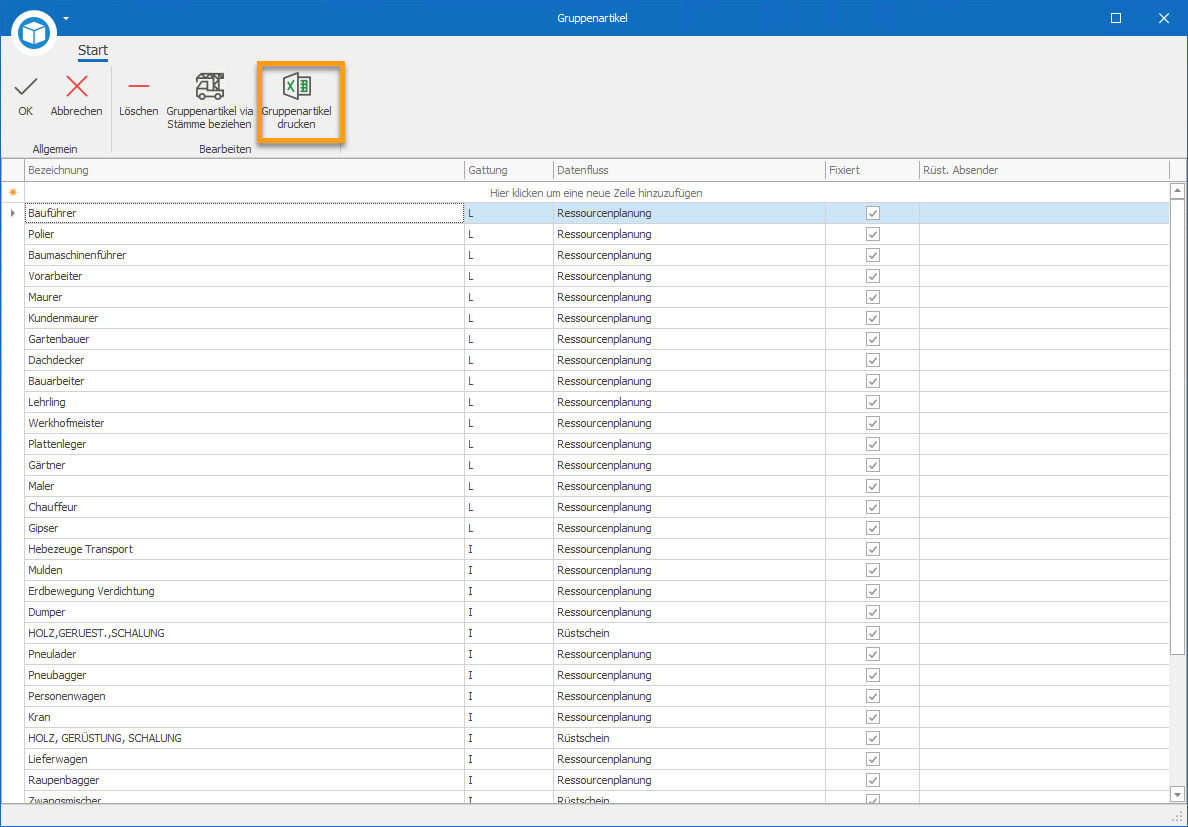Toggle Fixiert checkbox for Dumper
The height and width of the screenshot is (827, 1188).
[873, 612]
